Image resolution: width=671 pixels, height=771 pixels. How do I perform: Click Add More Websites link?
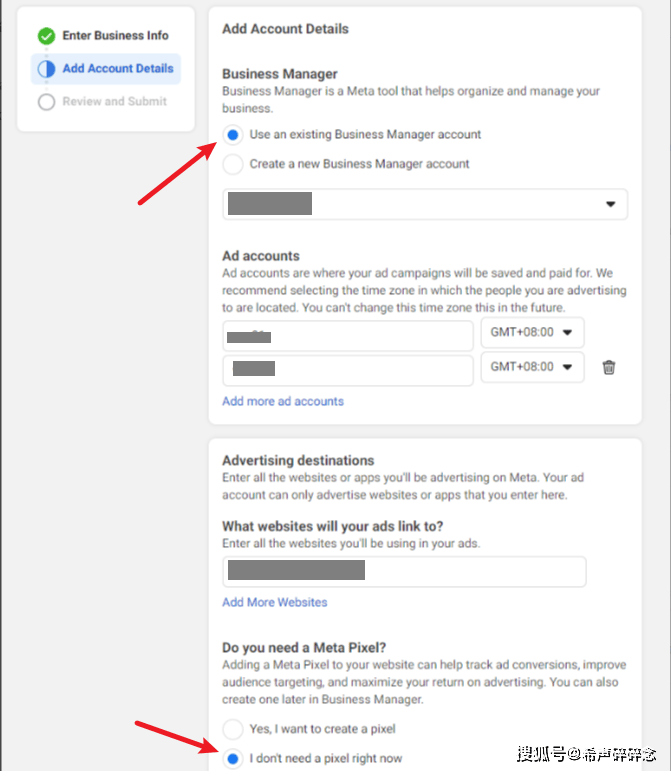[x=275, y=602]
